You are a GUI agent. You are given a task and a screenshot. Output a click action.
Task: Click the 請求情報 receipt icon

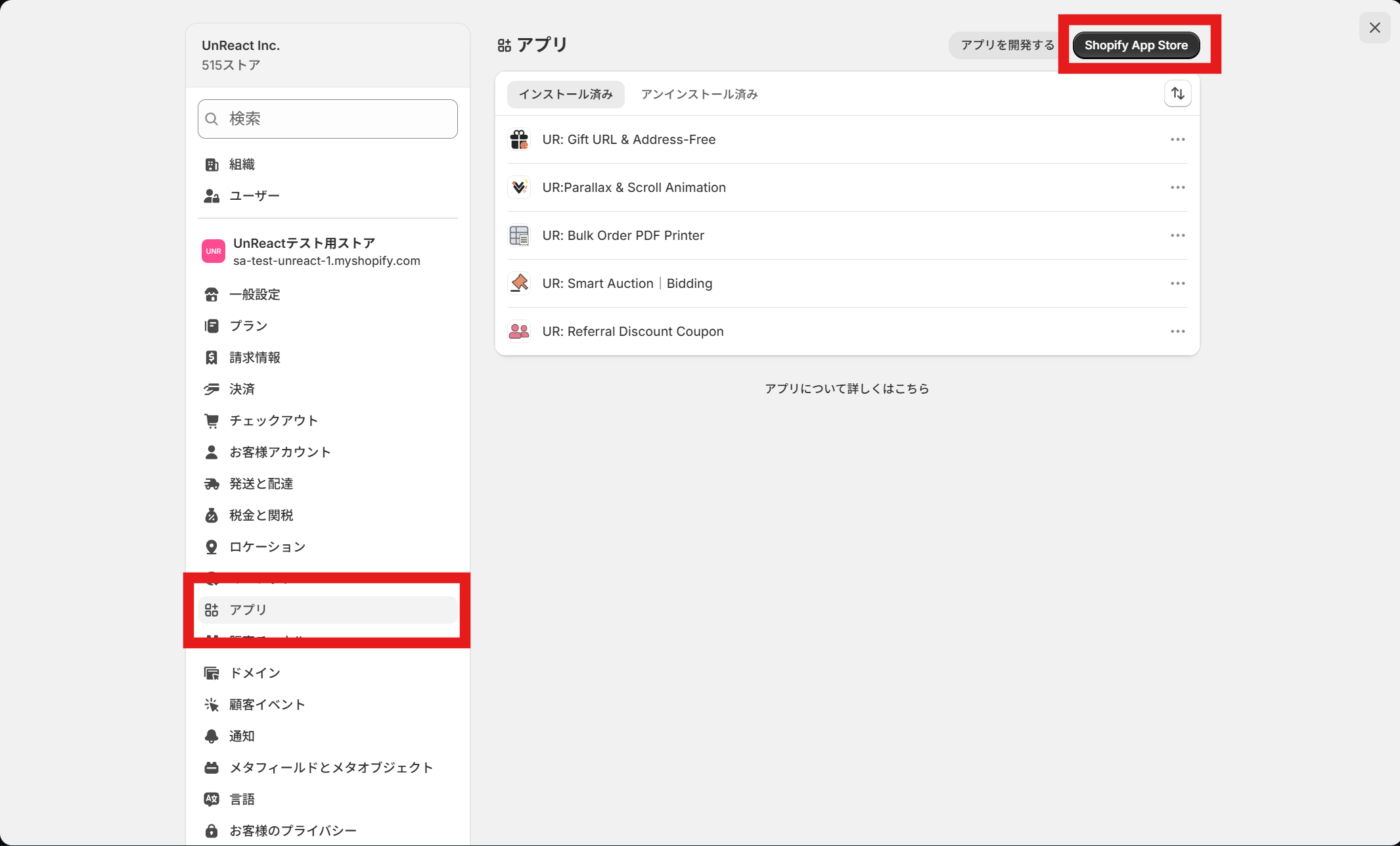click(x=212, y=358)
